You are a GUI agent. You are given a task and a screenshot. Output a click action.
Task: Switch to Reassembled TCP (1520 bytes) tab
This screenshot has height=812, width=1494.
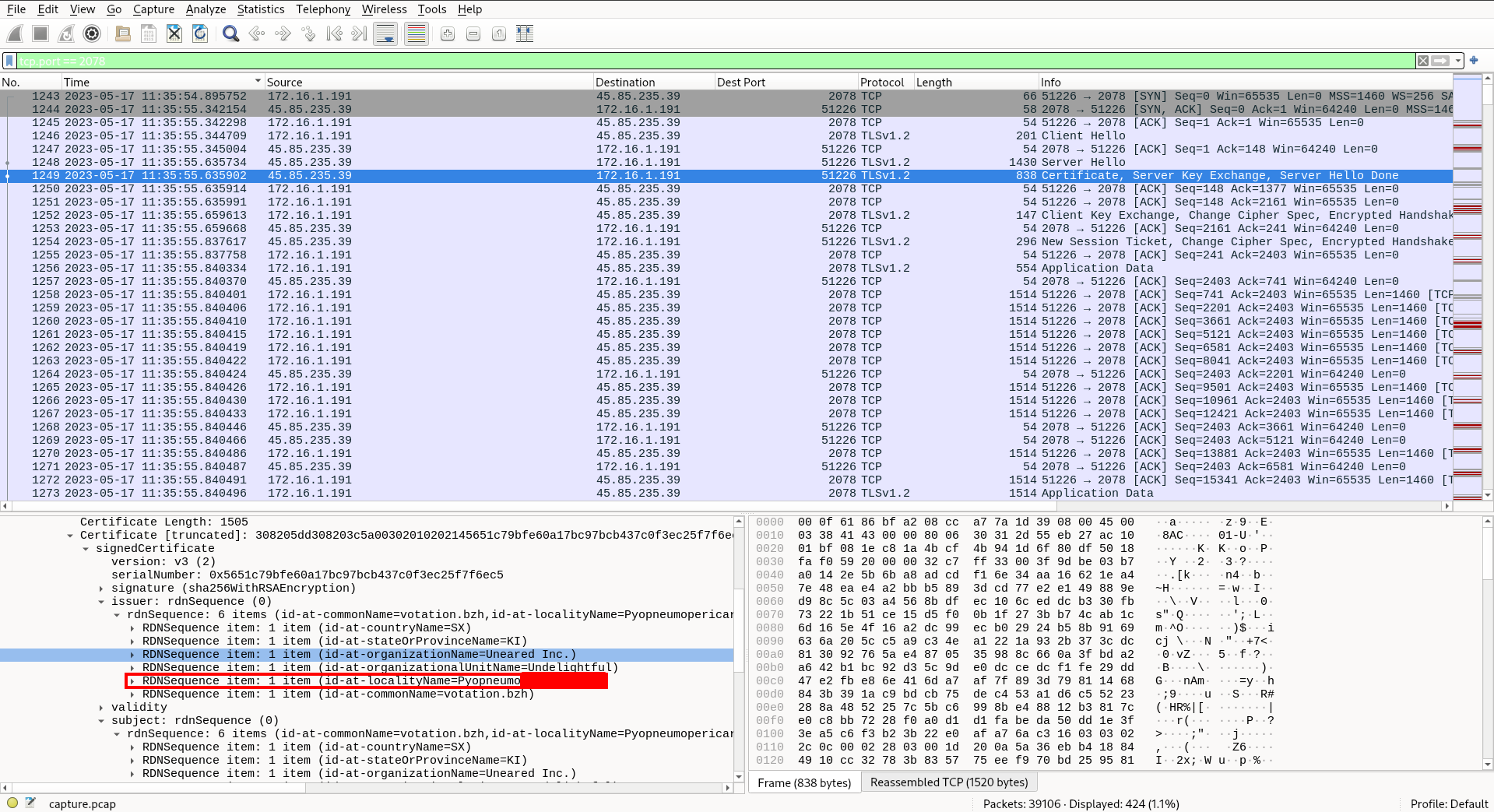point(949,782)
